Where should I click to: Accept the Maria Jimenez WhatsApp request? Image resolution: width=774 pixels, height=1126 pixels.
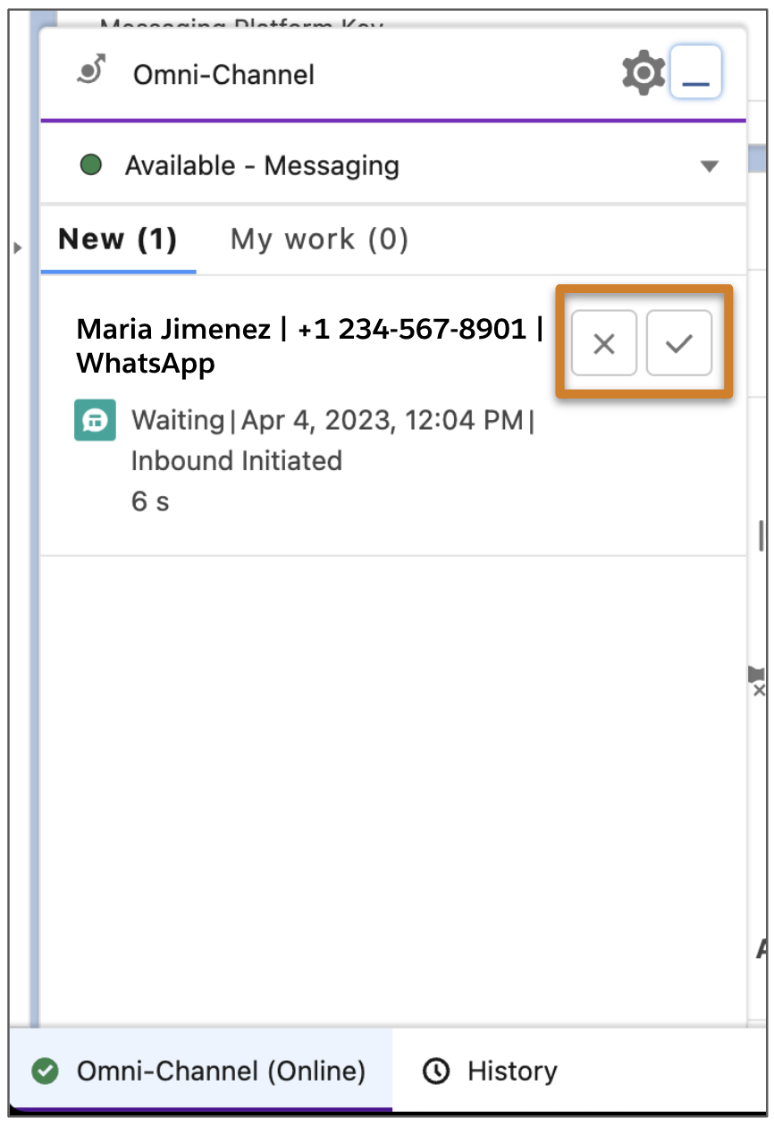[x=679, y=343]
